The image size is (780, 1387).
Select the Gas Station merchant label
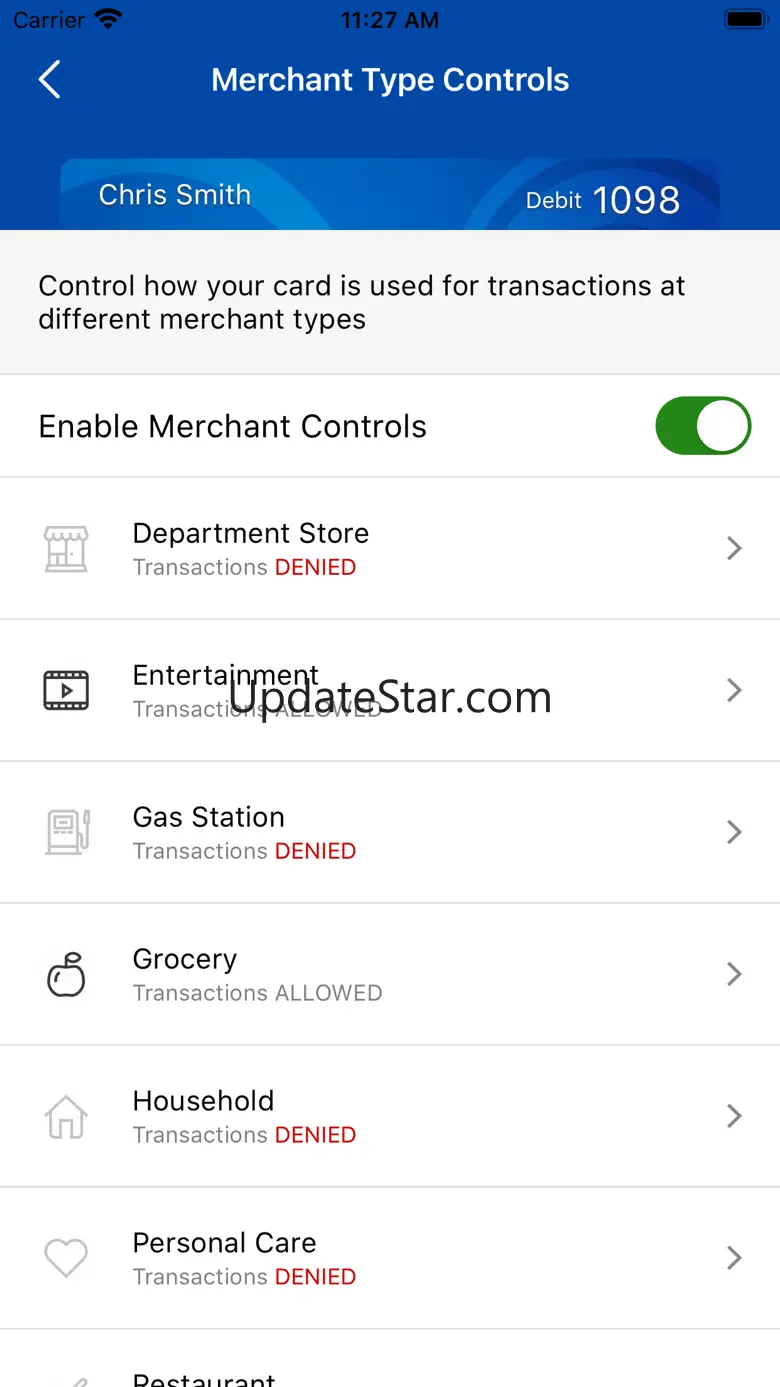tap(208, 817)
